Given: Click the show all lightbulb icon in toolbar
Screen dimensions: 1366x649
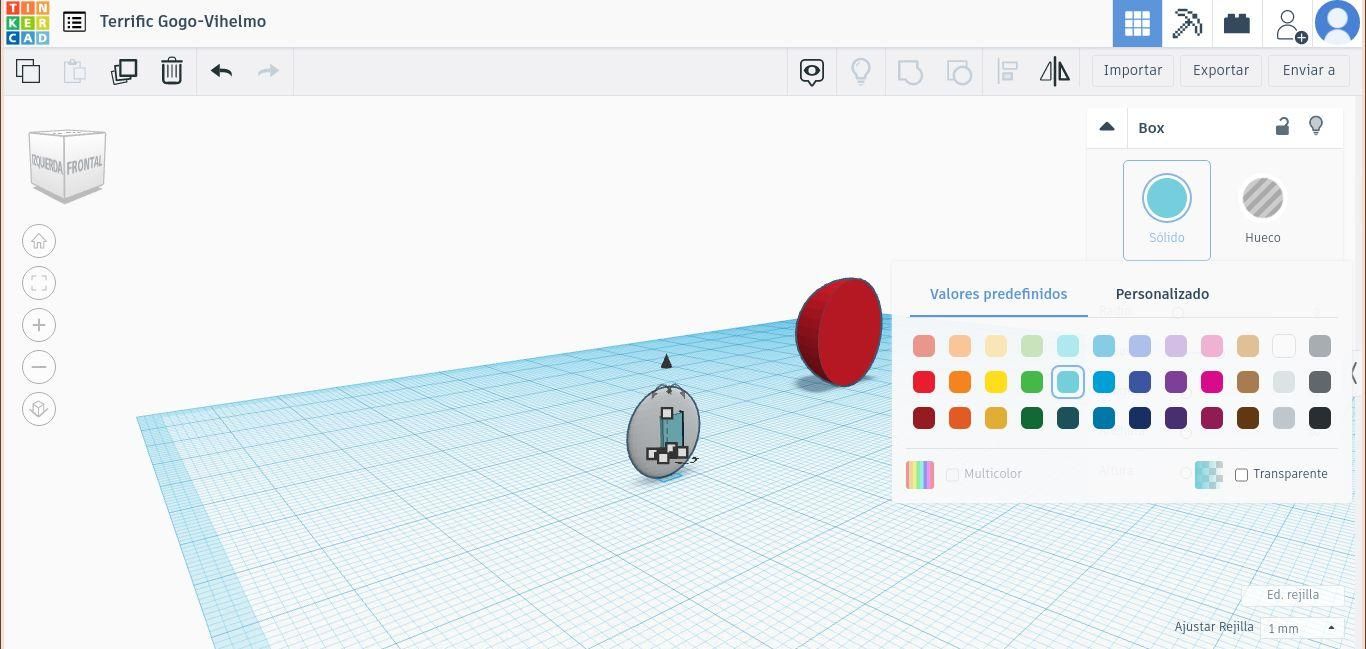Looking at the screenshot, I should [860, 71].
